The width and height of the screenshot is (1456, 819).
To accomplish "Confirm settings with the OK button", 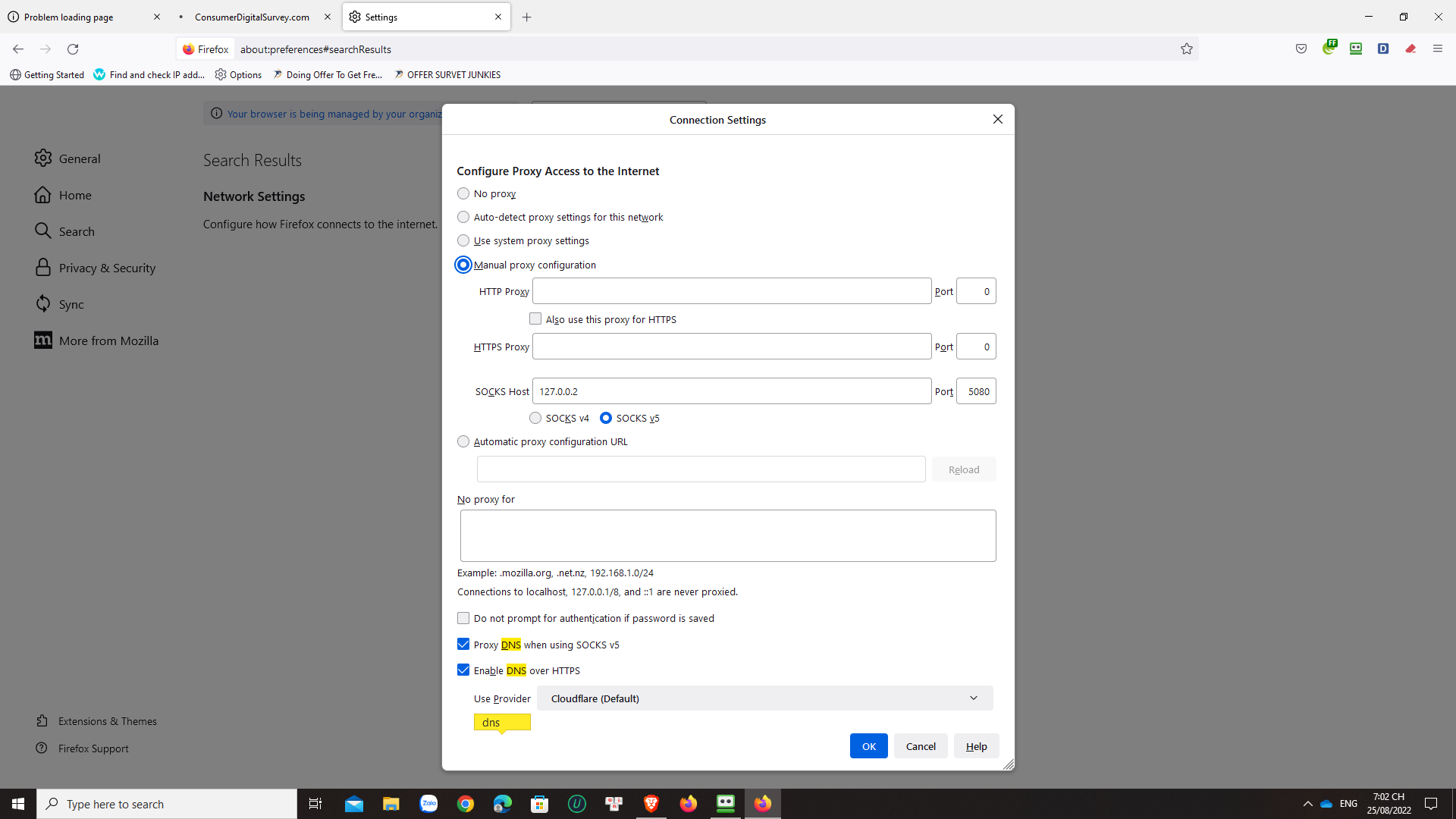I will click(869, 746).
